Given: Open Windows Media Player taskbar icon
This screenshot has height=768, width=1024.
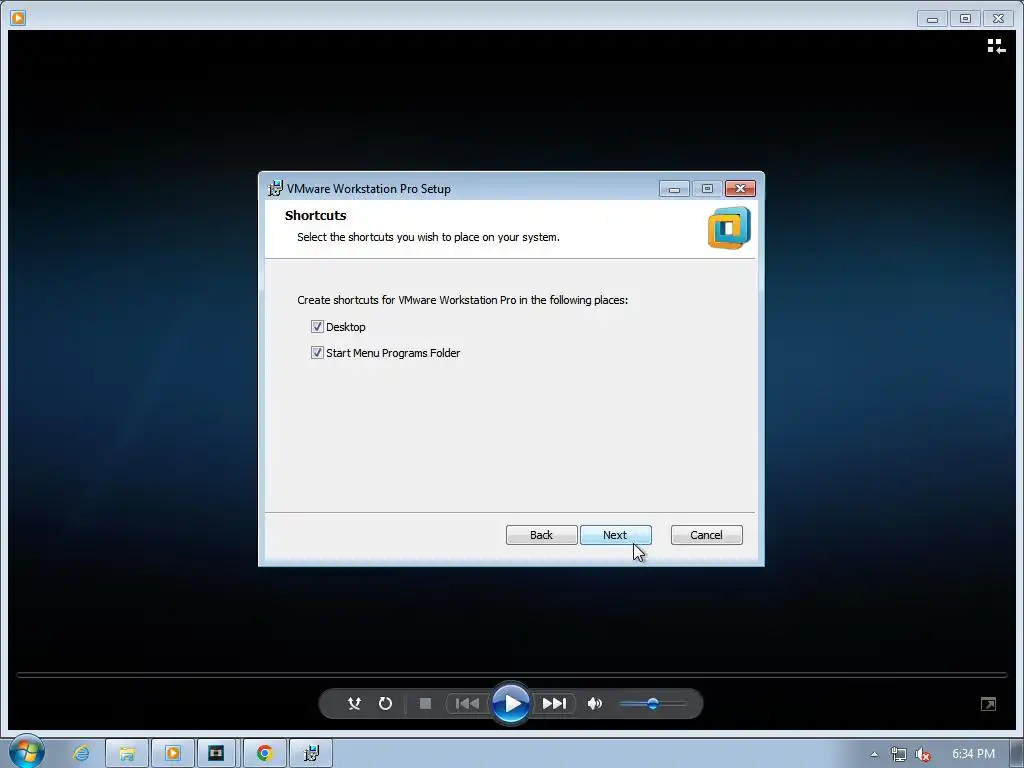Looking at the screenshot, I should pyautogui.click(x=173, y=753).
